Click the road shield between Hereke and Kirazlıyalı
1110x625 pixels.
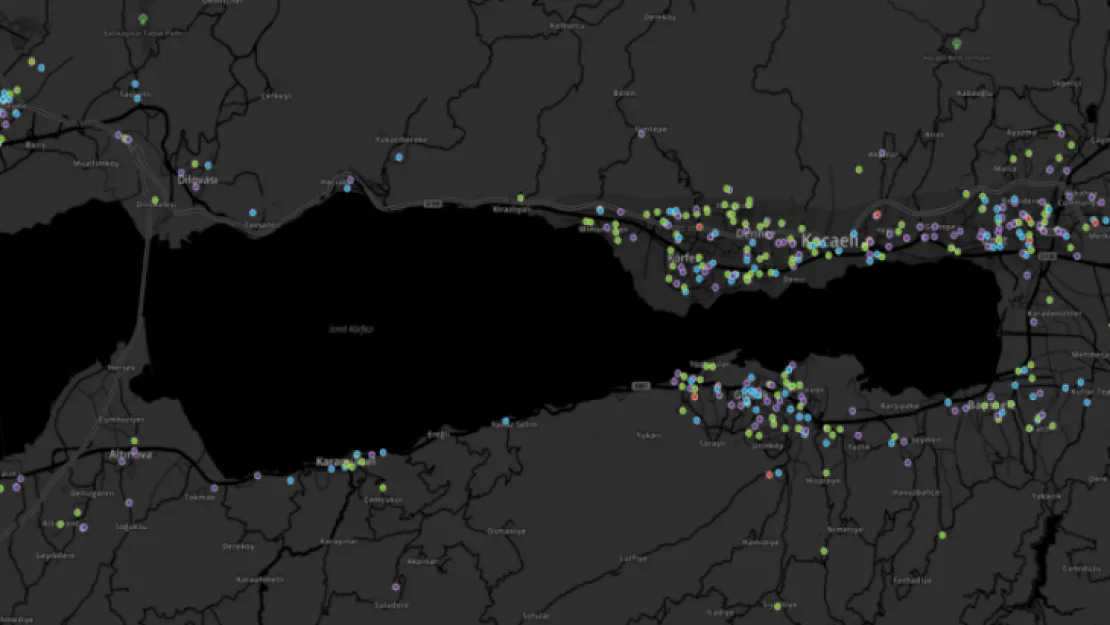[x=433, y=204]
